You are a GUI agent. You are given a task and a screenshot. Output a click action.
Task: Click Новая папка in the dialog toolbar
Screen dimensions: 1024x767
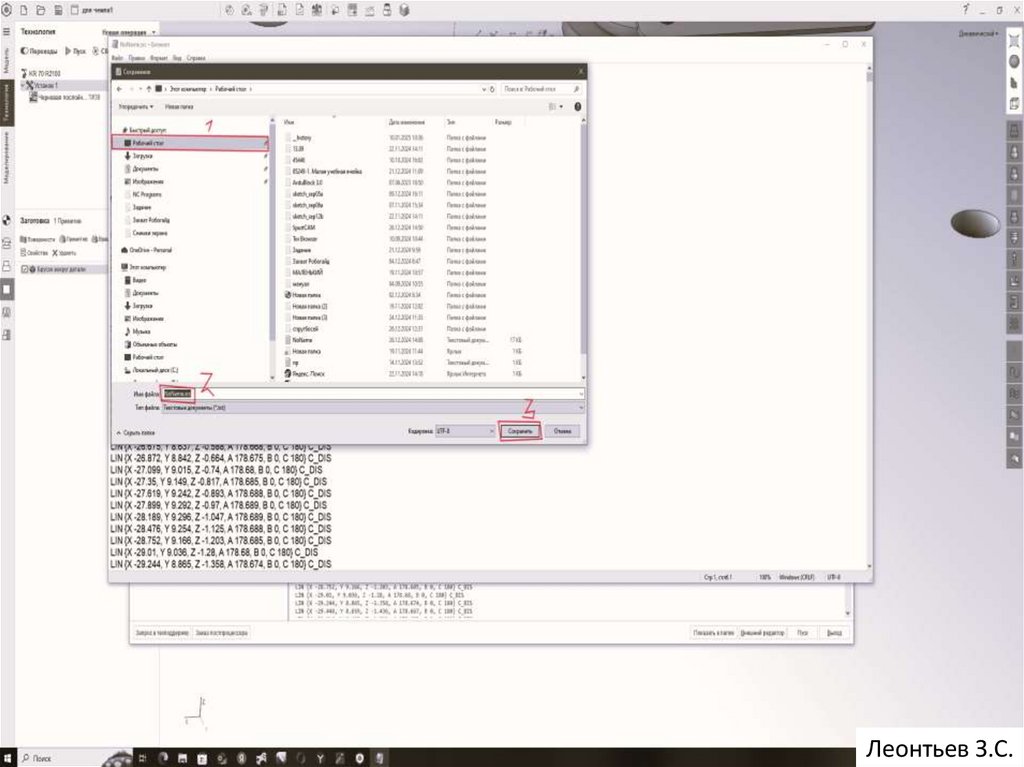pos(179,106)
